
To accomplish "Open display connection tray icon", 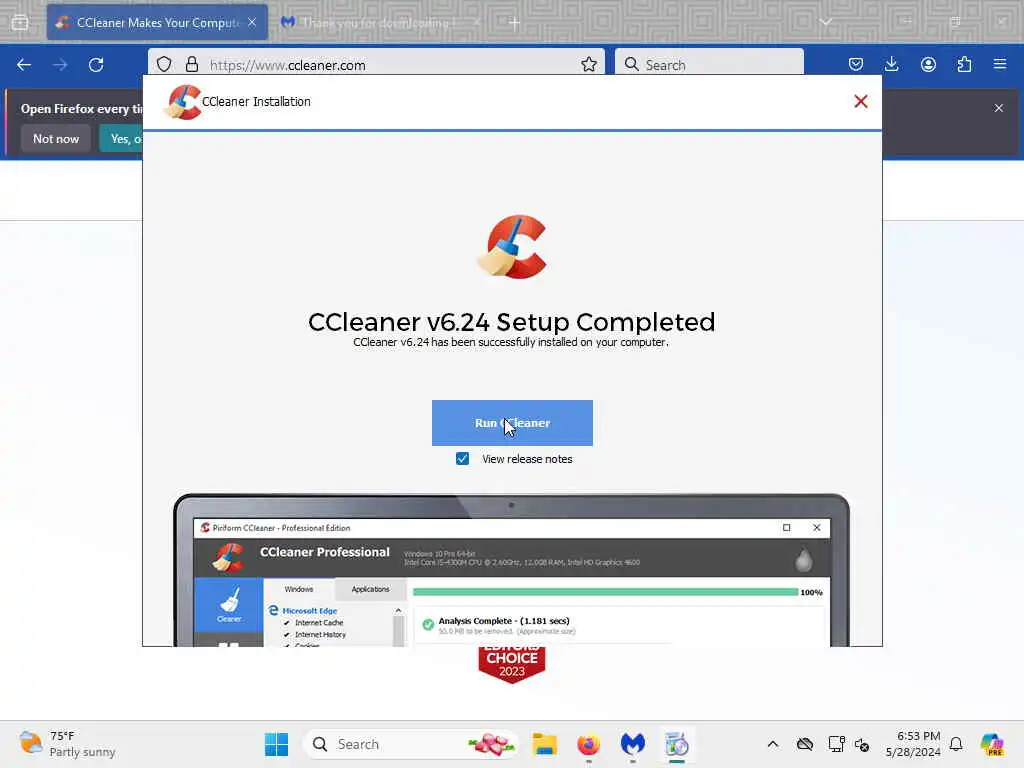I will point(836,744).
